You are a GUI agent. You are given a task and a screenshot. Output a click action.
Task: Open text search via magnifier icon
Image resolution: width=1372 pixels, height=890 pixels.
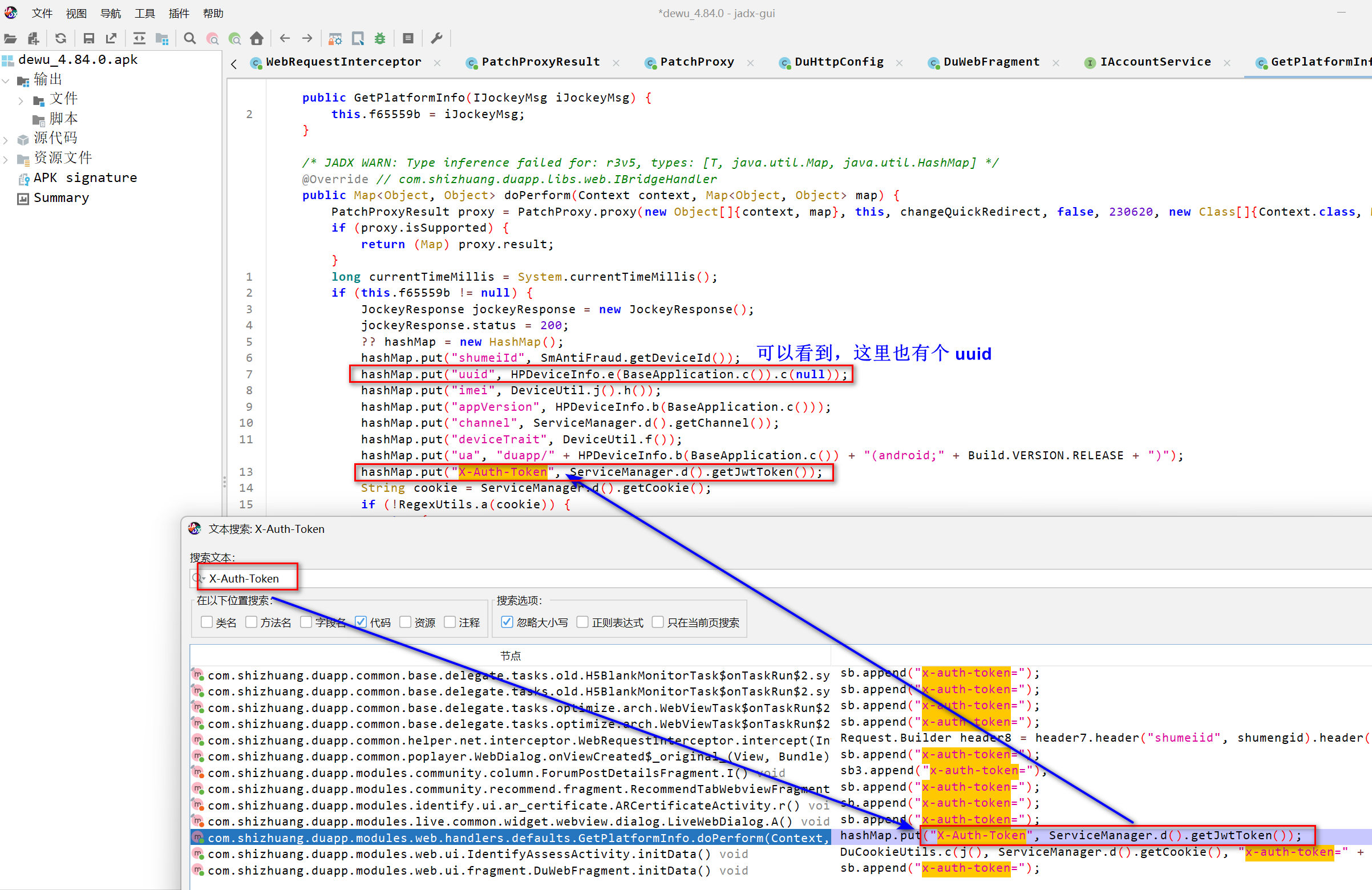coord(189,39)
